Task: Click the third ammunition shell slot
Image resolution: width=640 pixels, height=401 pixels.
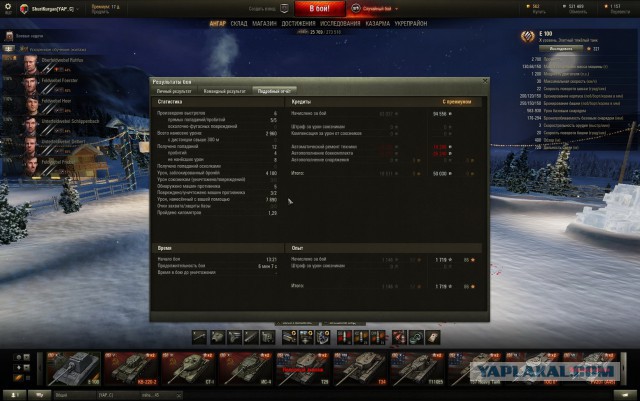Action: click(378, 337)
